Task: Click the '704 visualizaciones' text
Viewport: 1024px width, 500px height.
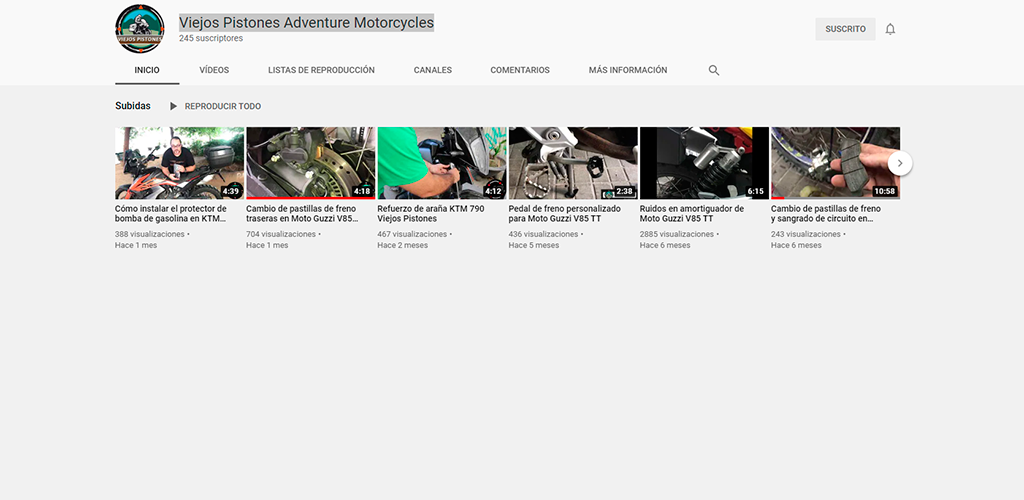Action: (281, 234)
